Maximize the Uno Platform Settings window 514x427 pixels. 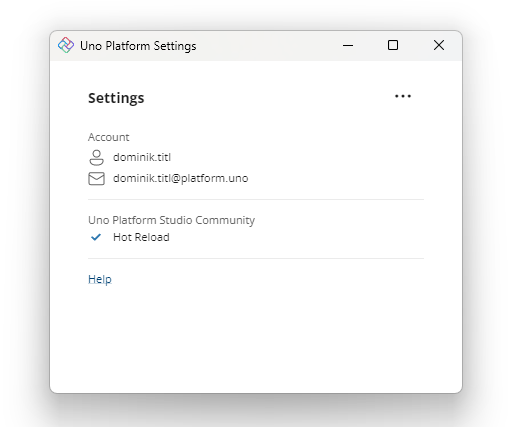point(393,45)
